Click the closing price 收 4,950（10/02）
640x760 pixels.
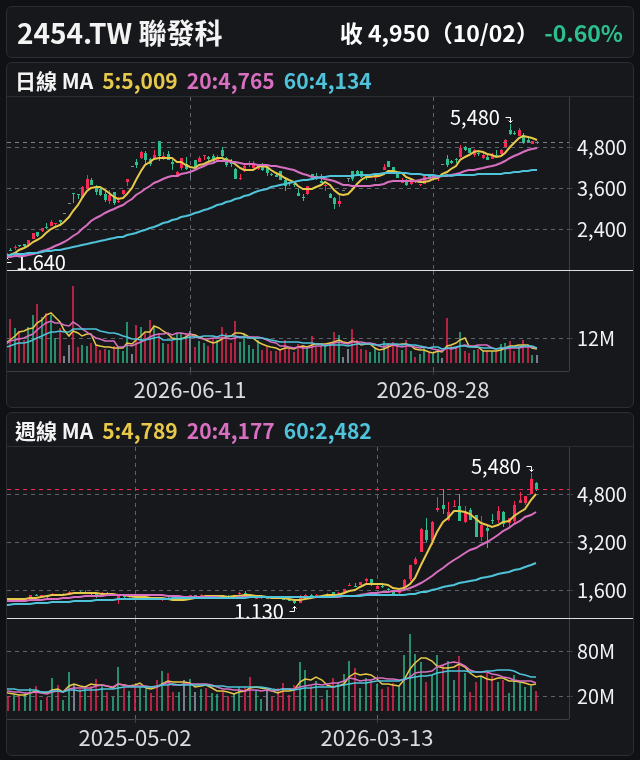pyautogui.click(x=433, y=34)
